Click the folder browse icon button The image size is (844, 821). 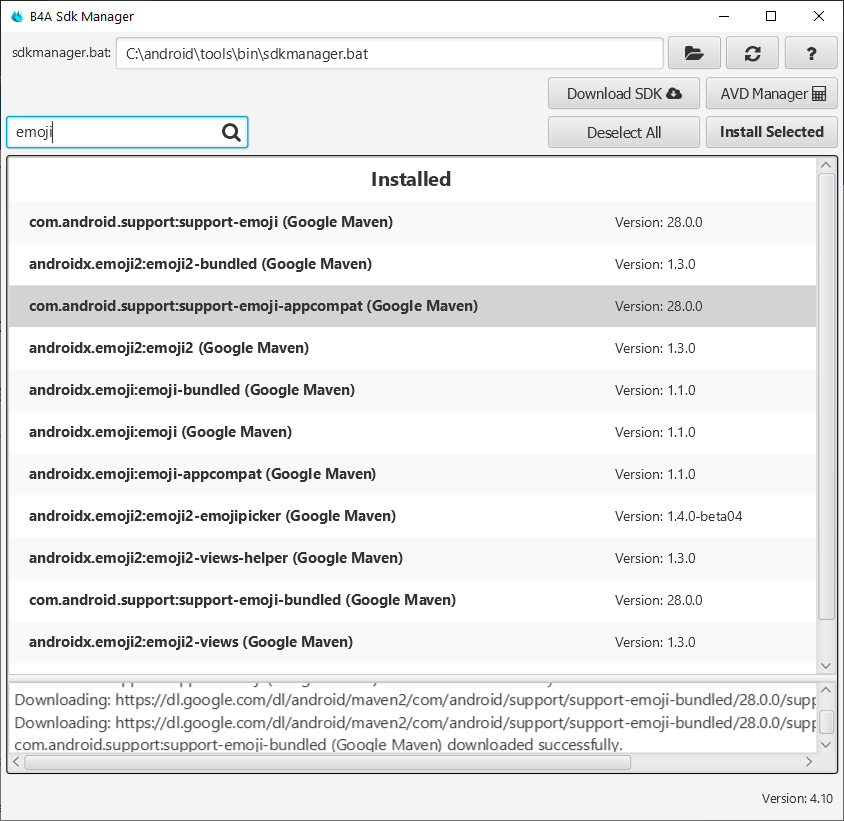[694, 54]
